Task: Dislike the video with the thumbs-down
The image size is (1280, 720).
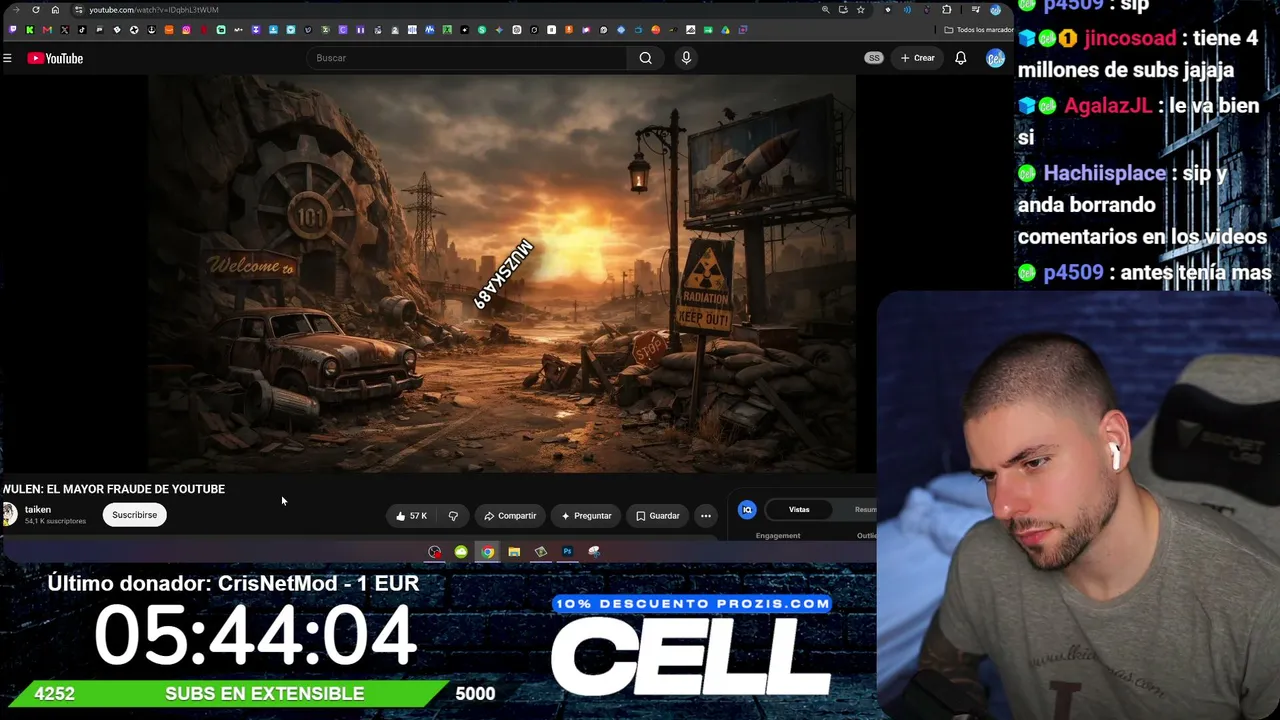Action: click(453, 516)
